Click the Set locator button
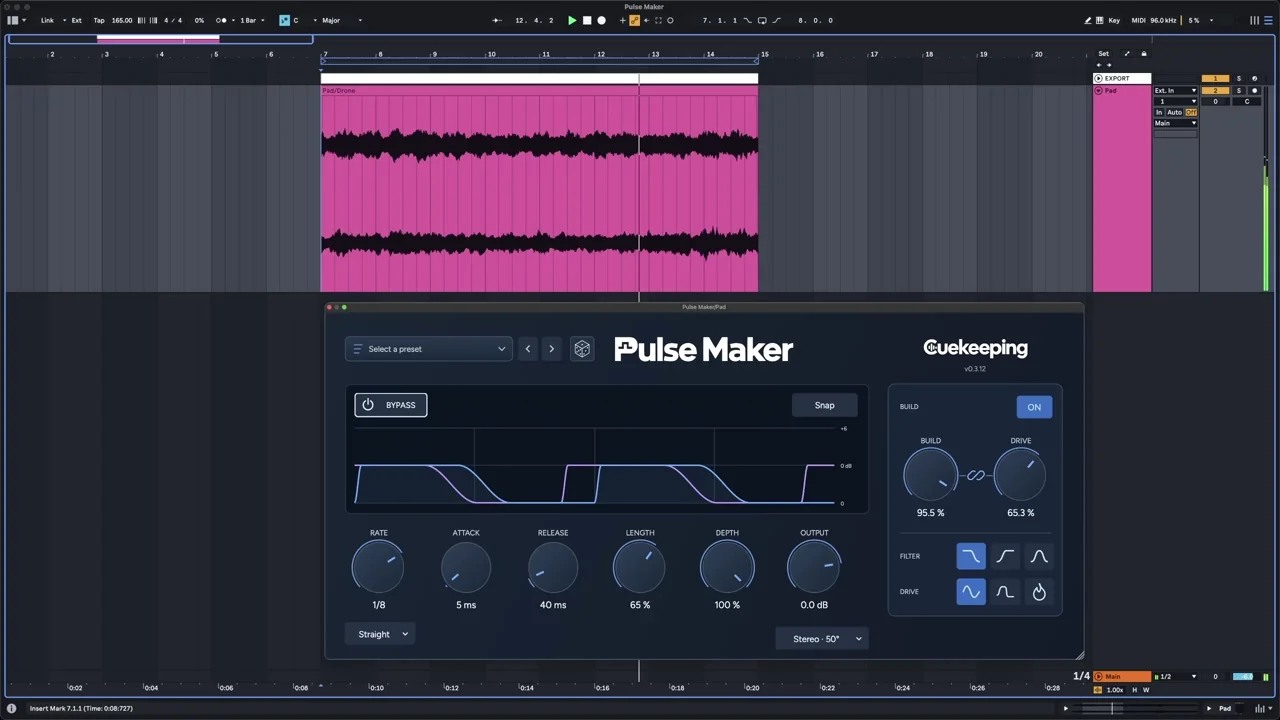This screenshot has height=720, width=1280. pos(1103,54)
